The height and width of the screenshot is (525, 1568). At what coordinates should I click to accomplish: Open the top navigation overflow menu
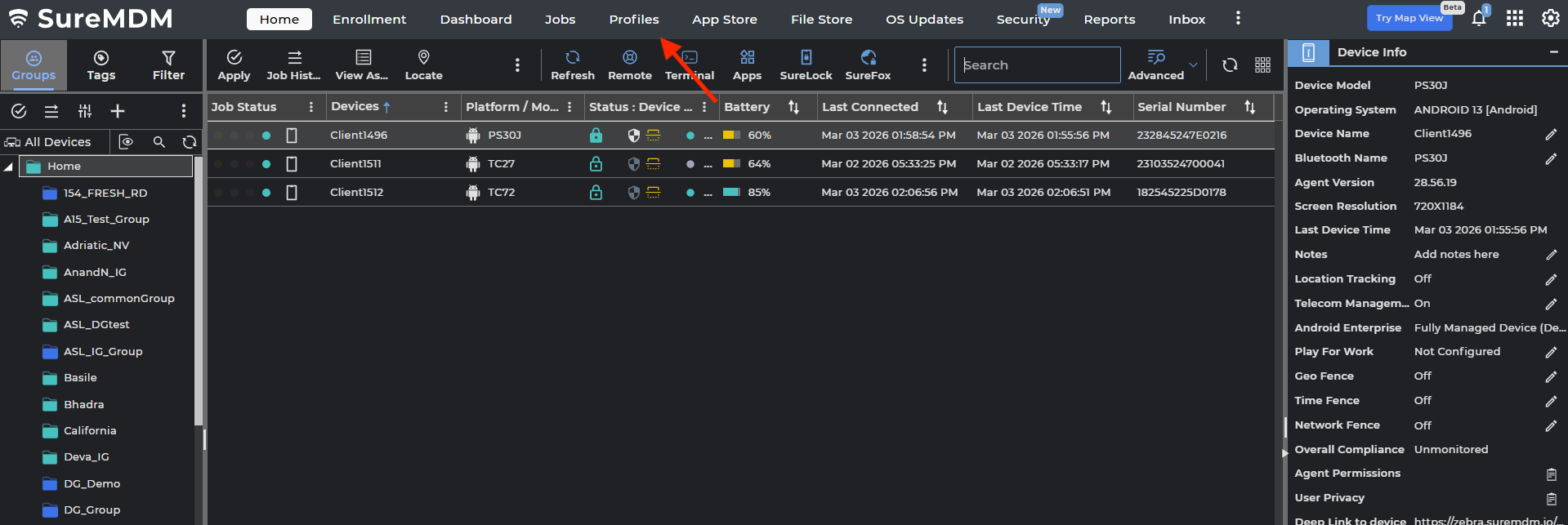[x=1238, y=18]
